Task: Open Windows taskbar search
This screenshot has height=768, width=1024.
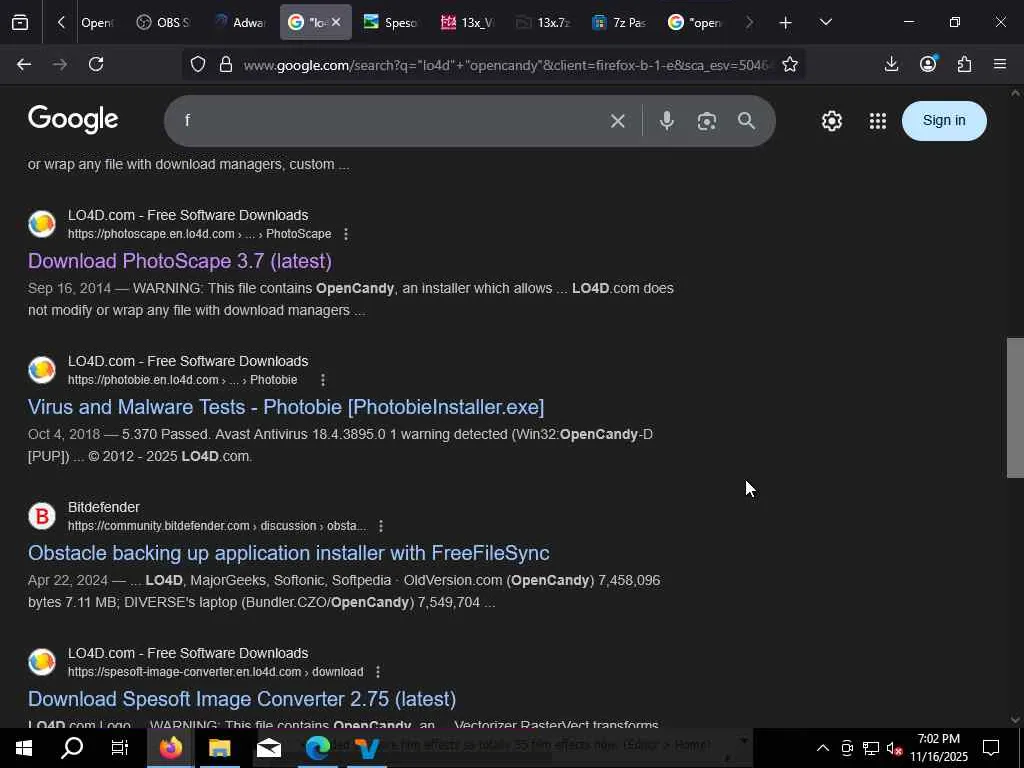Action: [x=72, y=748]
